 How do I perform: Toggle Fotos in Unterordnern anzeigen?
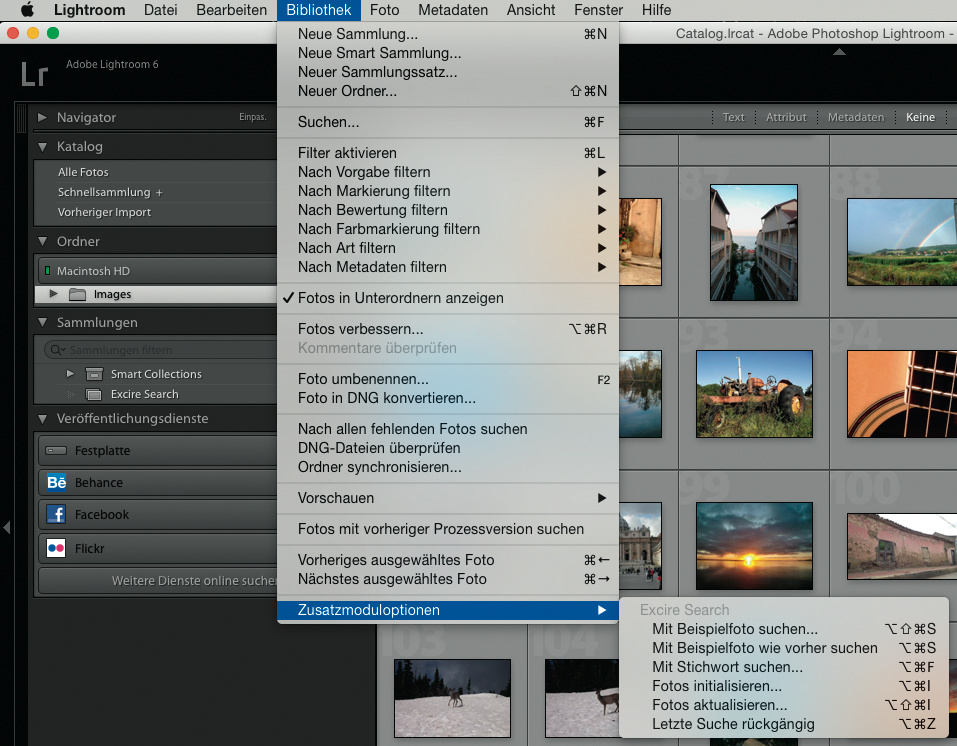click(x=400, y=298)
